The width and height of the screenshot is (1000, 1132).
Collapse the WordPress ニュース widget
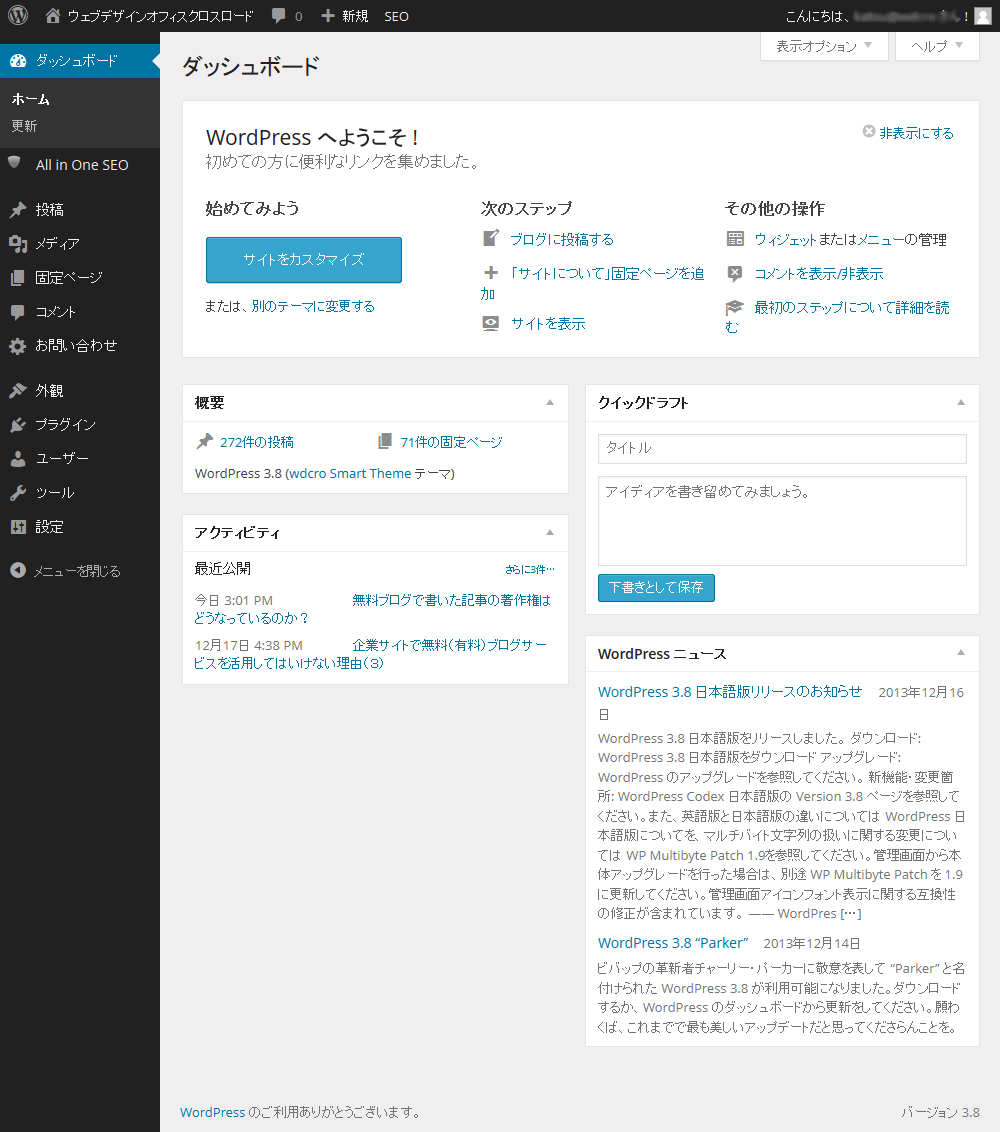[x=961, y=653]
